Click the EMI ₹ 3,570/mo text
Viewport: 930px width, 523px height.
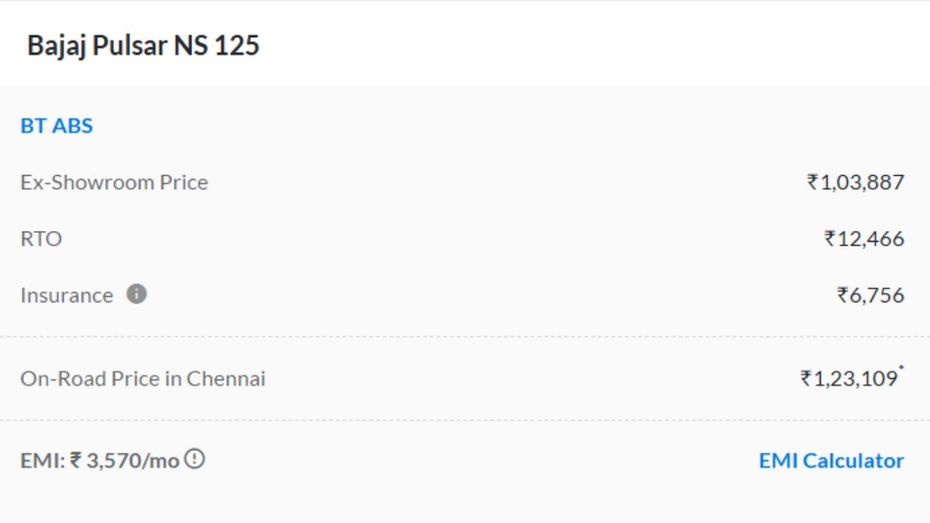100,461
